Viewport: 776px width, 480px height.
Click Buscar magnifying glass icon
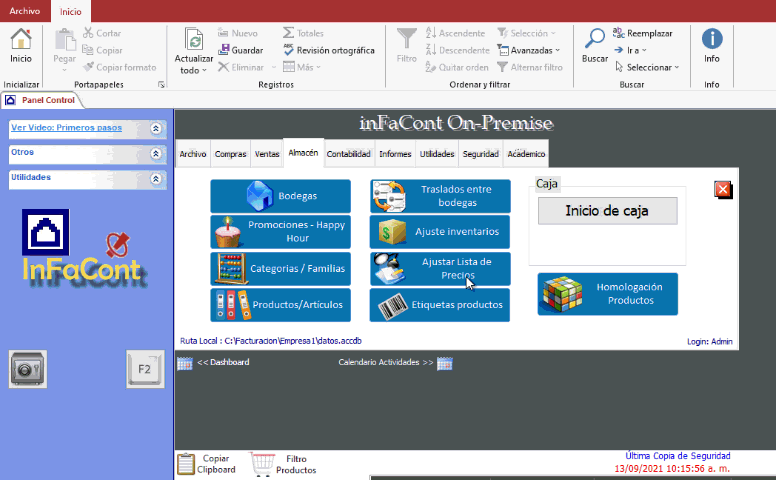pyautogui.click(x=595, y=39)
